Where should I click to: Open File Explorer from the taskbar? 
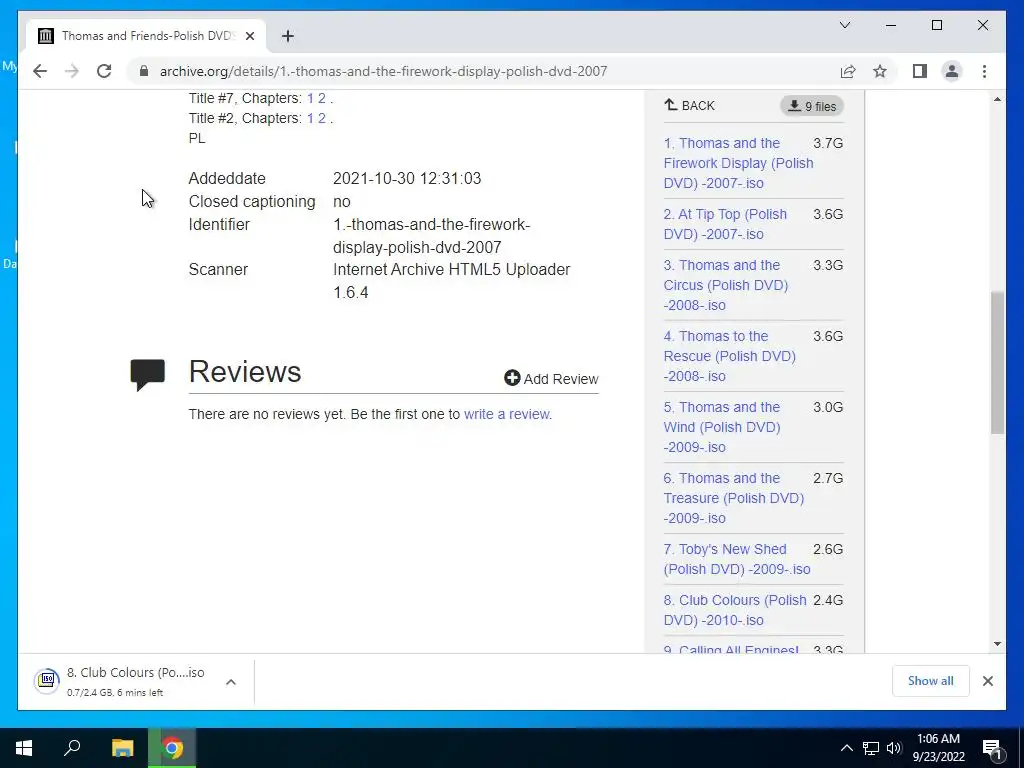click(x=122, y=748)
